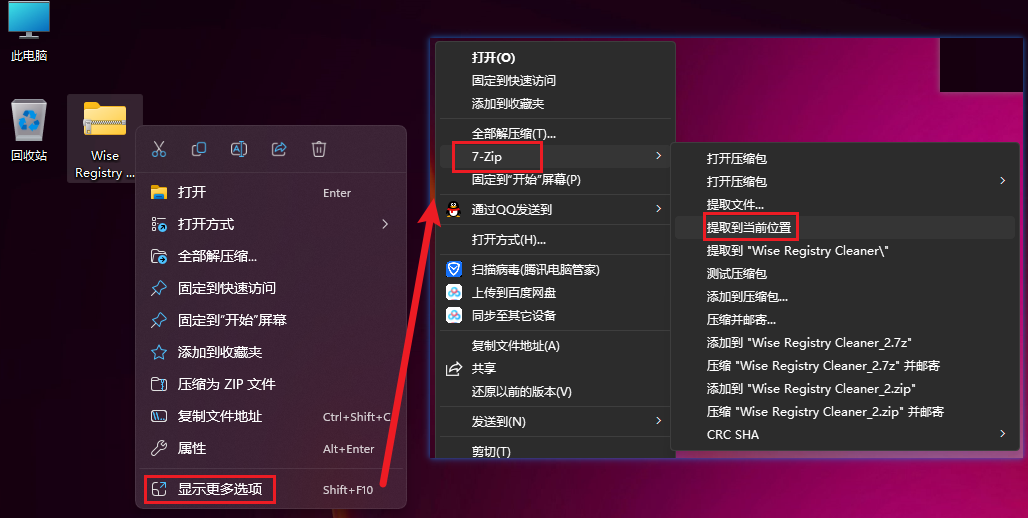Click 压缩并邮寄...
Image resolution: width=1028 pixels, height=518 pixels.
point(844,319)
